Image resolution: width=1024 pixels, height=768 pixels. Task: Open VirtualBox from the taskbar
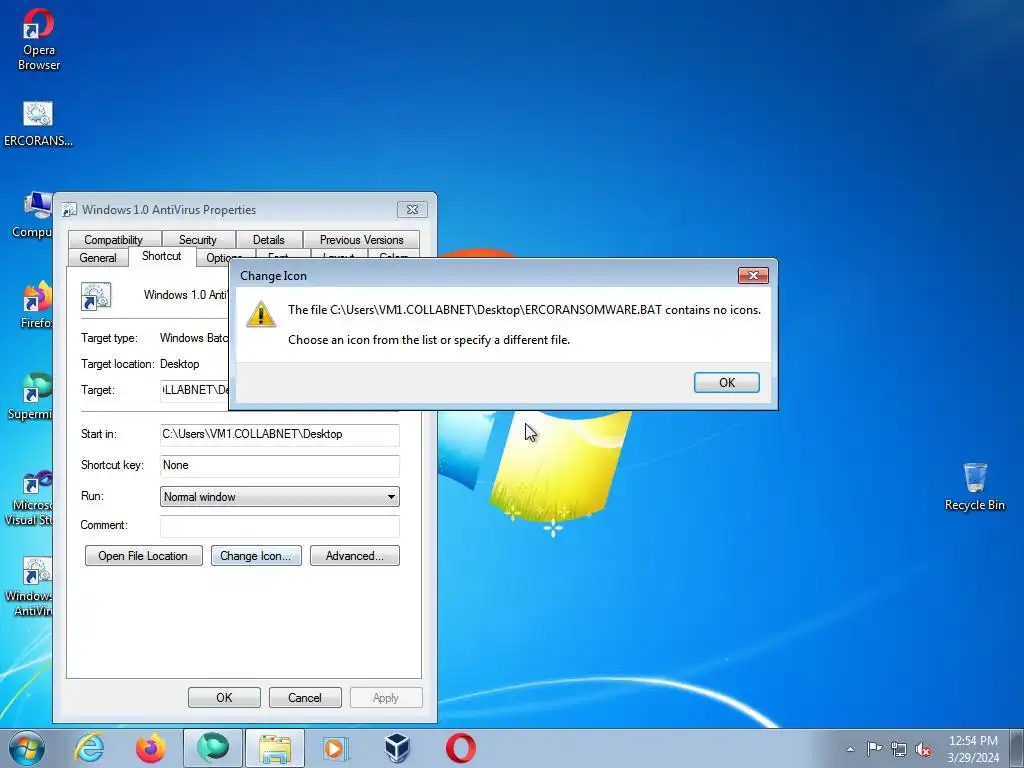pyautogui.click(x=398, y=748)
